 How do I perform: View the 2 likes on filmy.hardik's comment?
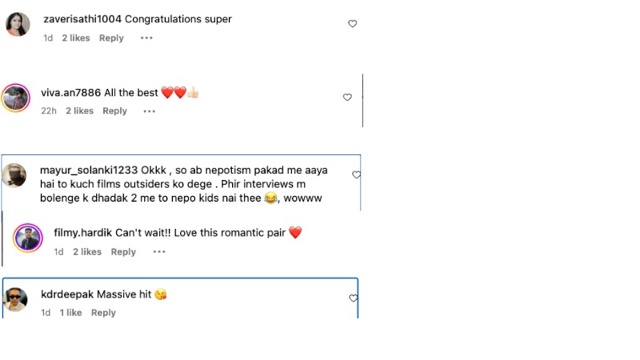(87, 252)
